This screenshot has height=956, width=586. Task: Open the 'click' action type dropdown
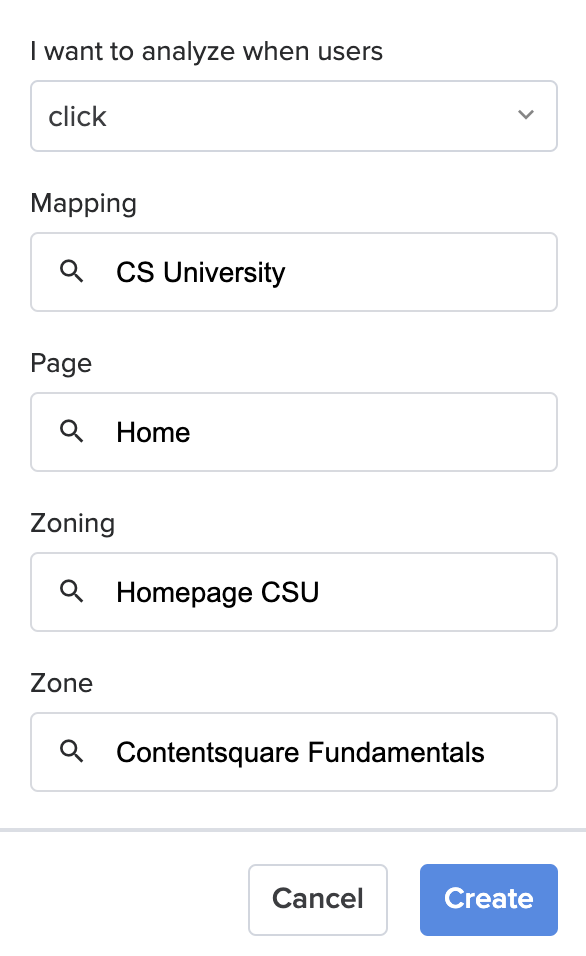pyautogui.click(x=294, y=116)
